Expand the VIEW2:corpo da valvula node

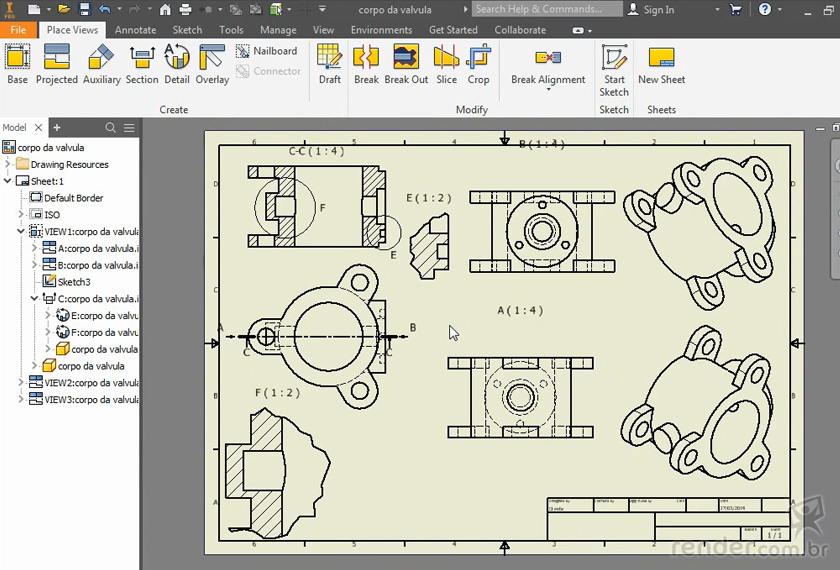point(21,383)
